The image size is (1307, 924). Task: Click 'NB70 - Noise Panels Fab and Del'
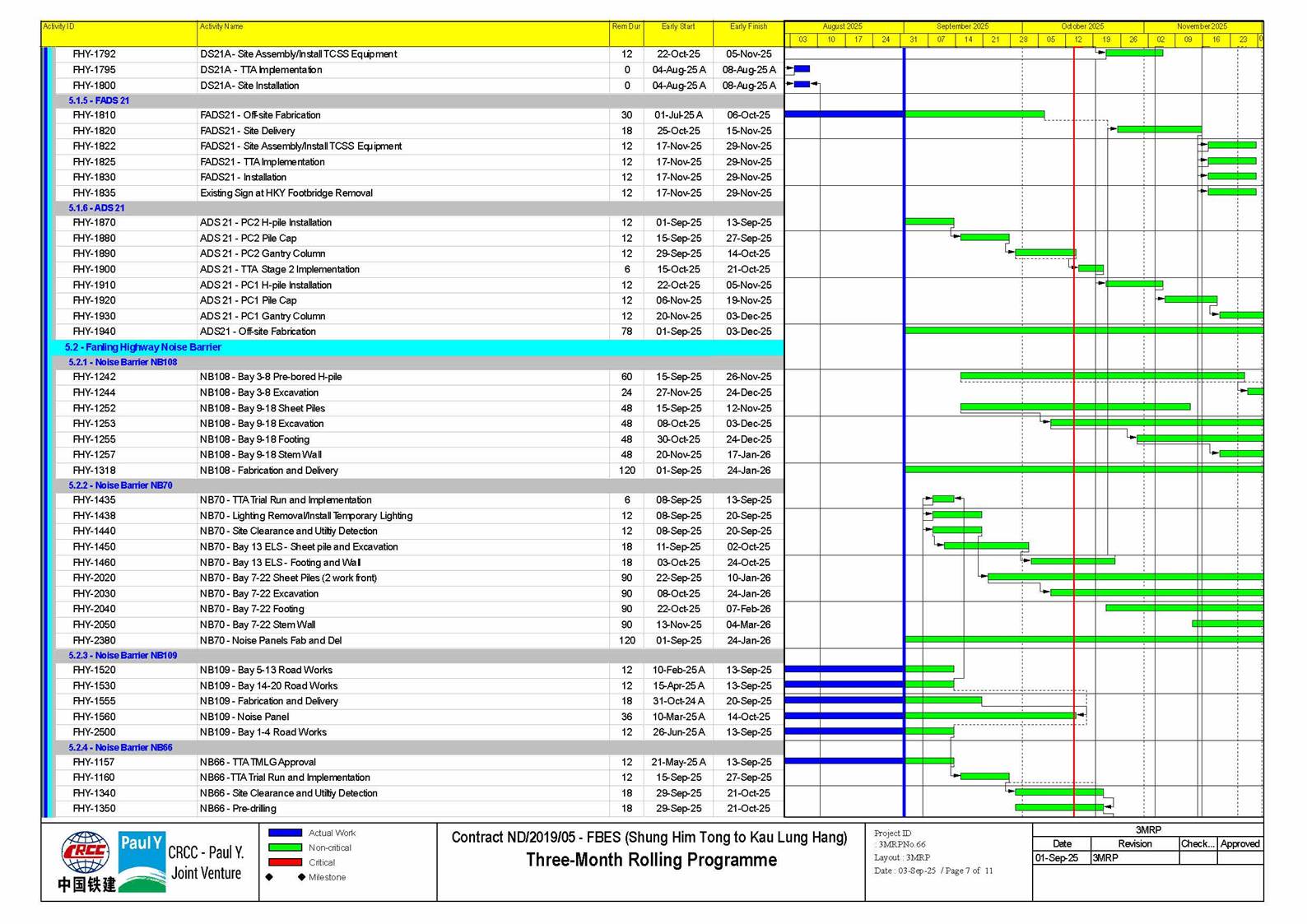271,640
